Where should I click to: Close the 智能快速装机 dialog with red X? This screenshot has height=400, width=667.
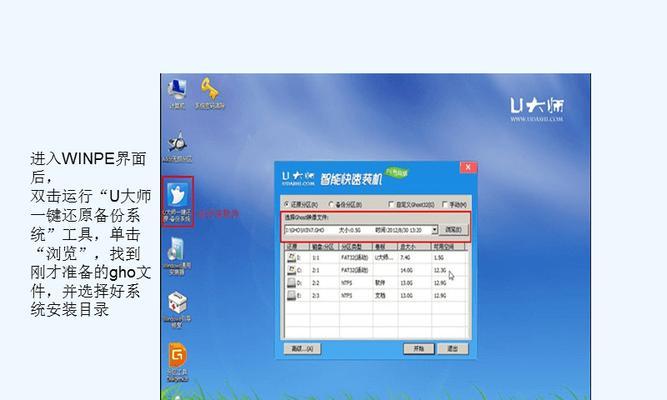[468, 167]
